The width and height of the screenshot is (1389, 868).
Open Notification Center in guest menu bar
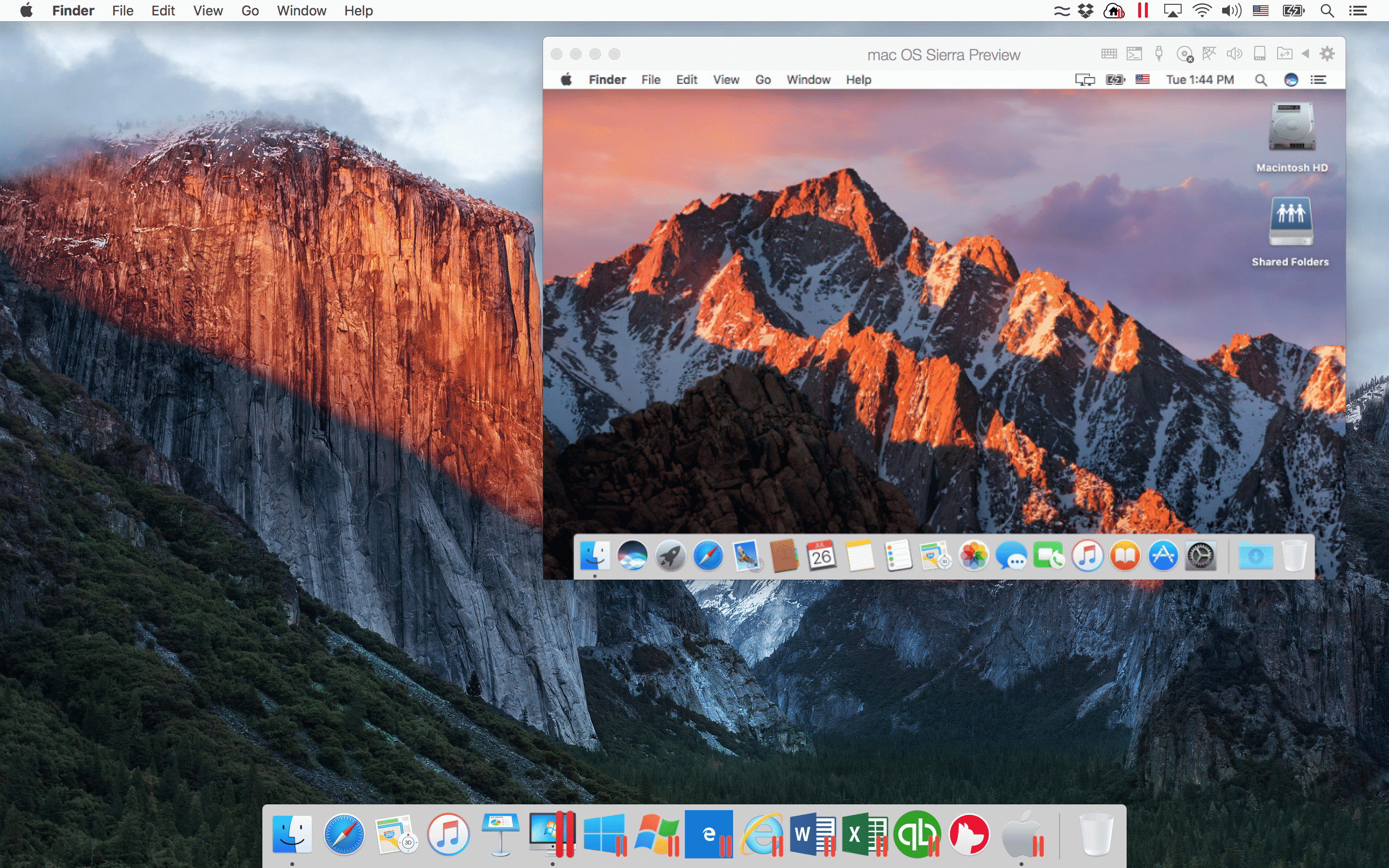click(1319, 80)
